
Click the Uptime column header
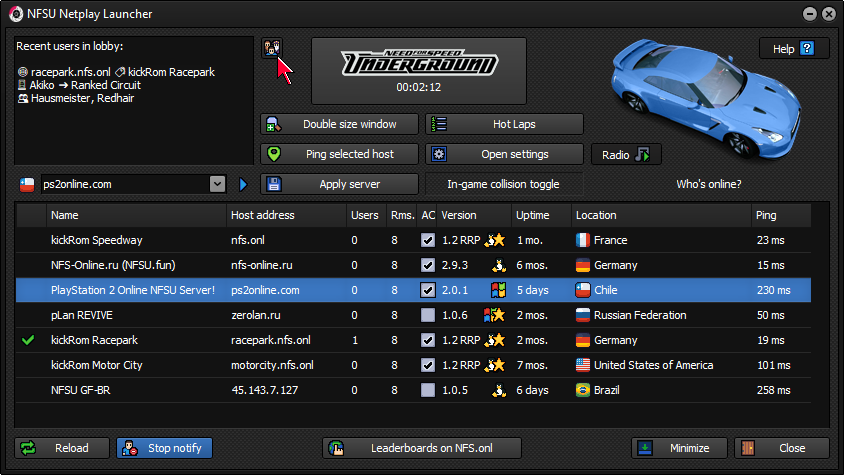tap(540, 215)
